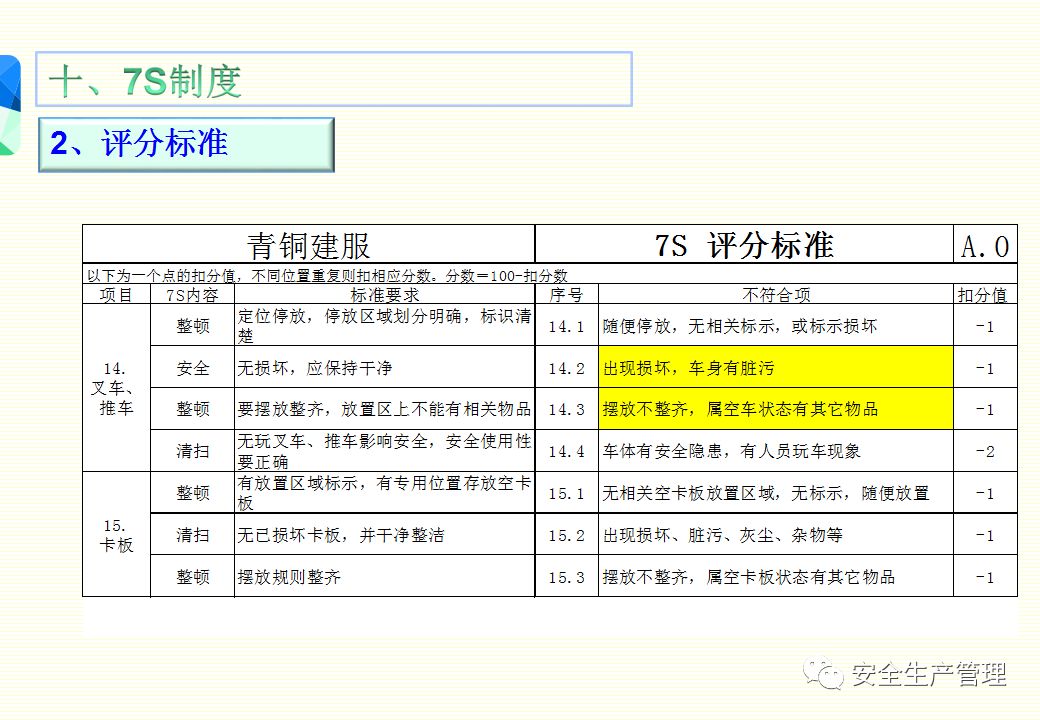Click the "7S 评分标准" table header

click(x=744, y=245)
